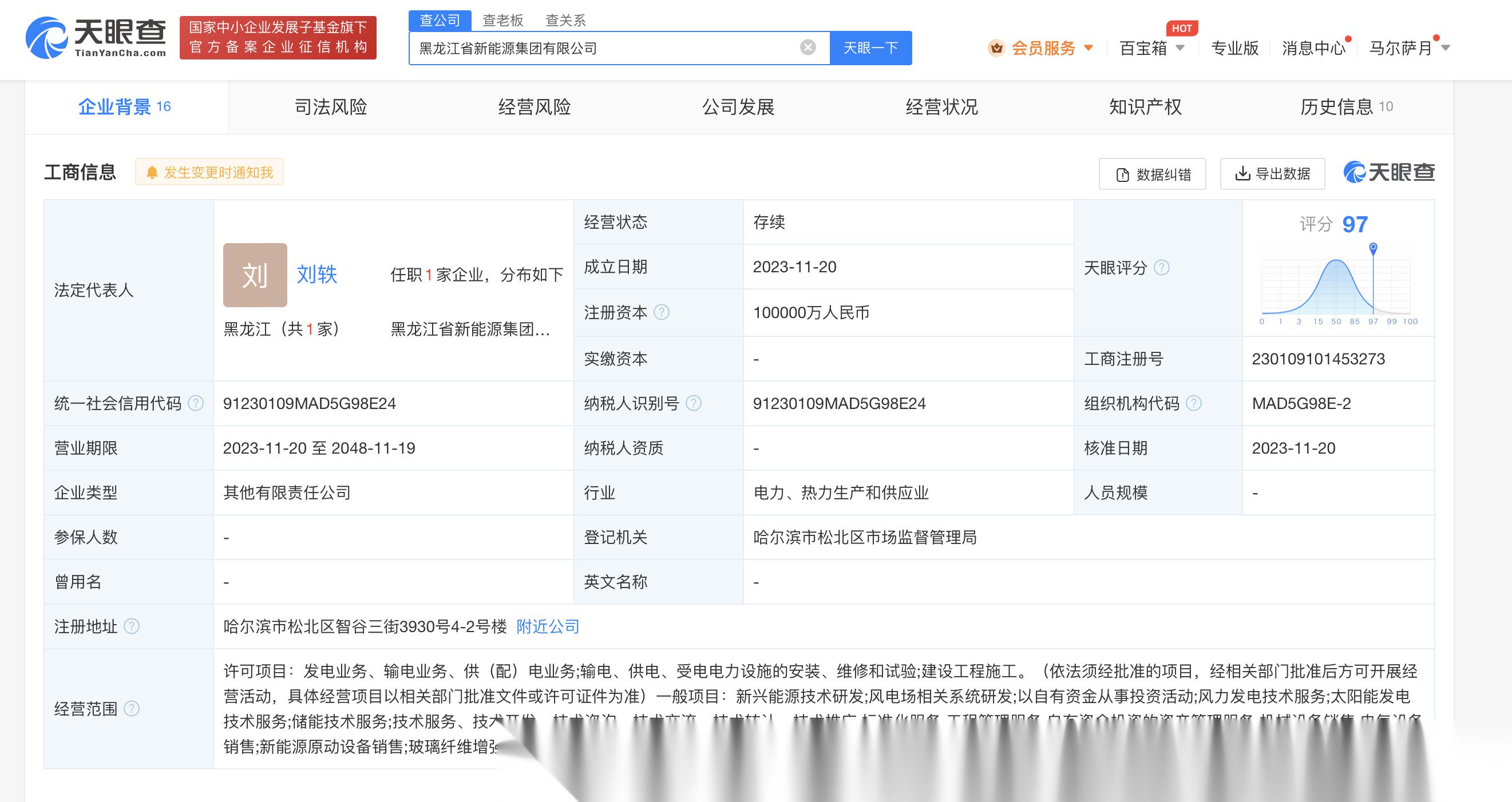The height and width of the screenshot is (802, 1512).
Task: Click the 统一社会信用代码 question mark icon
Action: click(x=196, y=403)
